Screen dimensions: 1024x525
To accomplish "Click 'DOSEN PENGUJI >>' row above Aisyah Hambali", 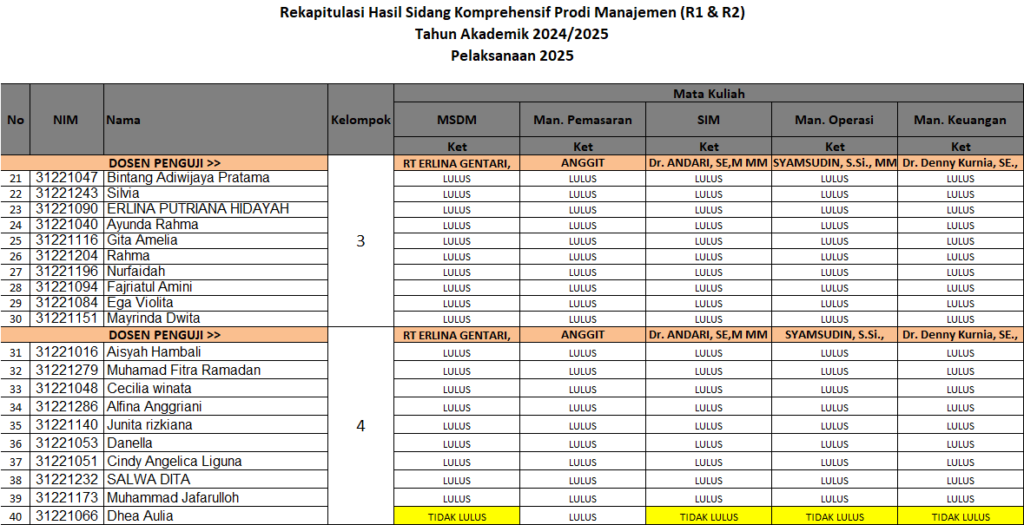I will click(x=164, y=335).
